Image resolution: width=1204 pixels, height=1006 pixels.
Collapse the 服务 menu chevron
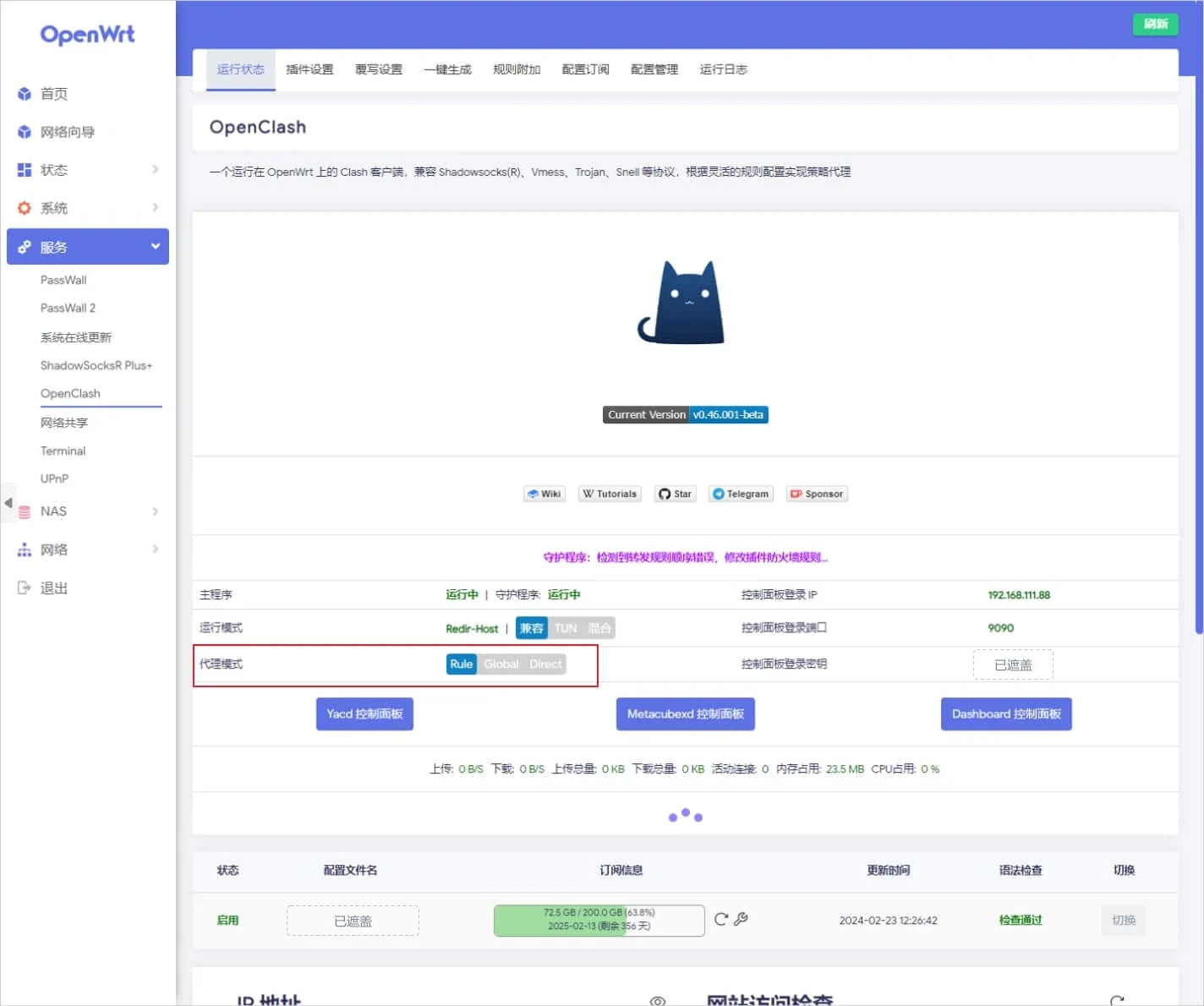point(156,246)
